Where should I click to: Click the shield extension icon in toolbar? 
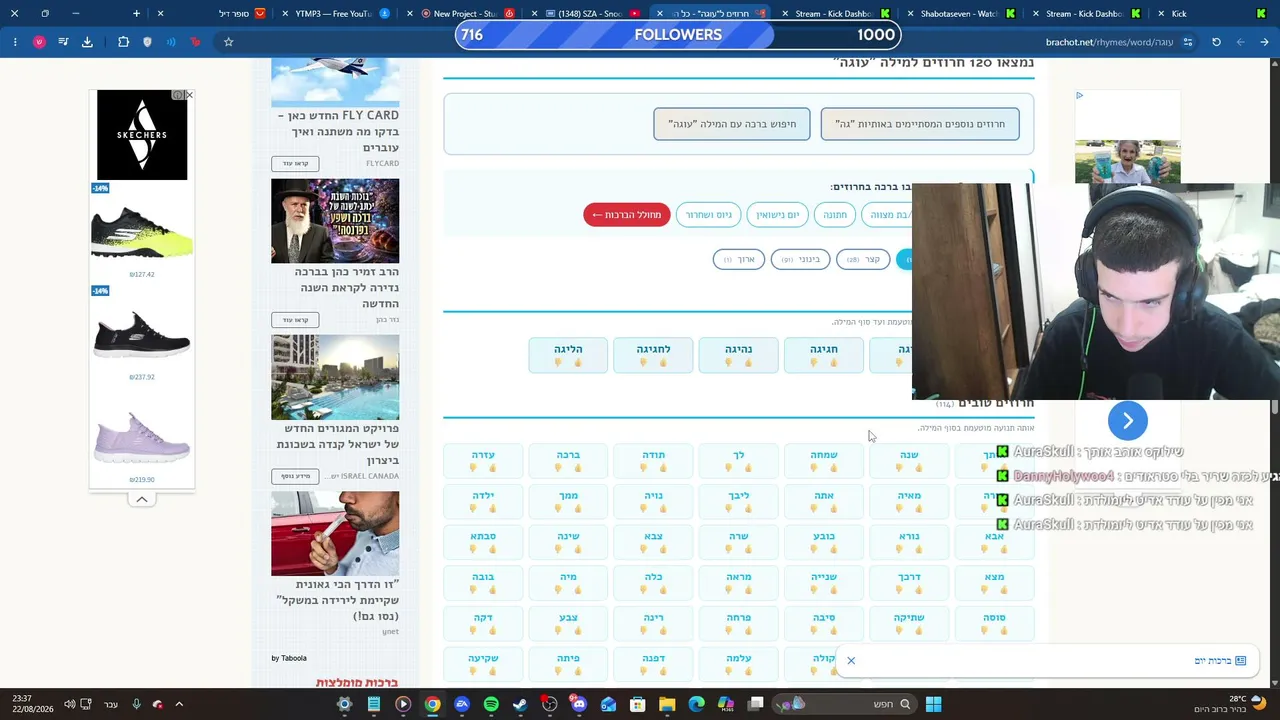147,42
